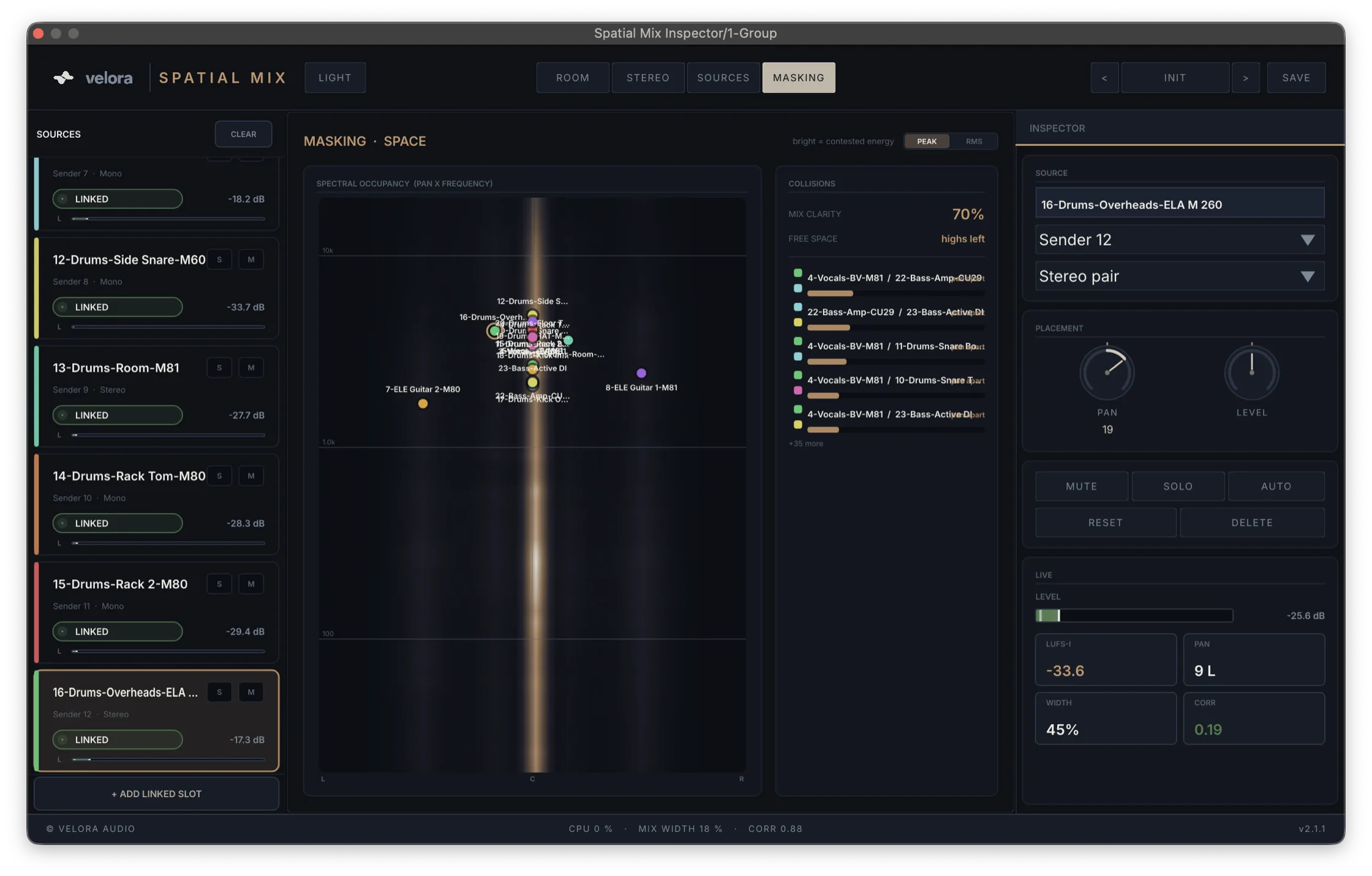Select the 14-Drums-Rack Tom-M80 source card
Screen dimensions: 1372x876
click(157, 504)
